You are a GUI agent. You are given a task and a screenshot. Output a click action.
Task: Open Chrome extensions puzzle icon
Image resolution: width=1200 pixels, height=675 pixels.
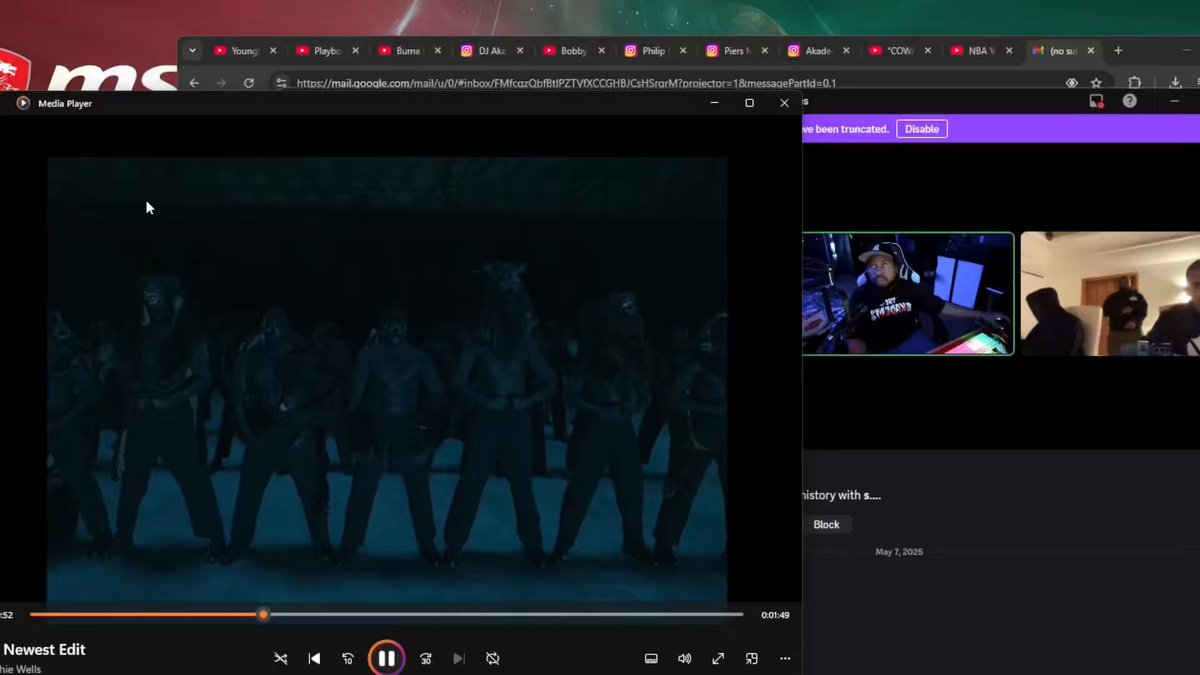[1134, 83]
